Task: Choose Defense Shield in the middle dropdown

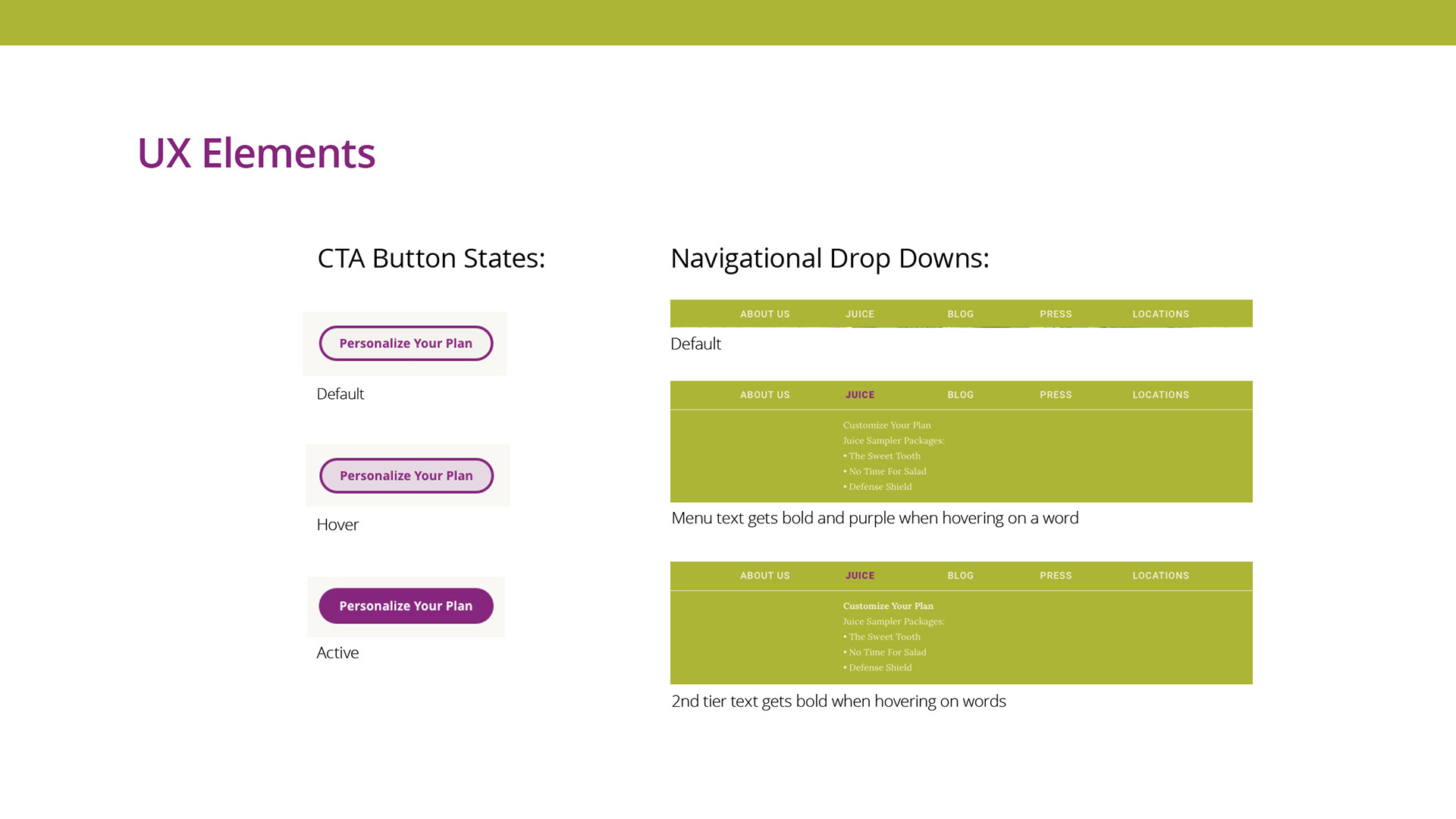Action: point(880,487)
